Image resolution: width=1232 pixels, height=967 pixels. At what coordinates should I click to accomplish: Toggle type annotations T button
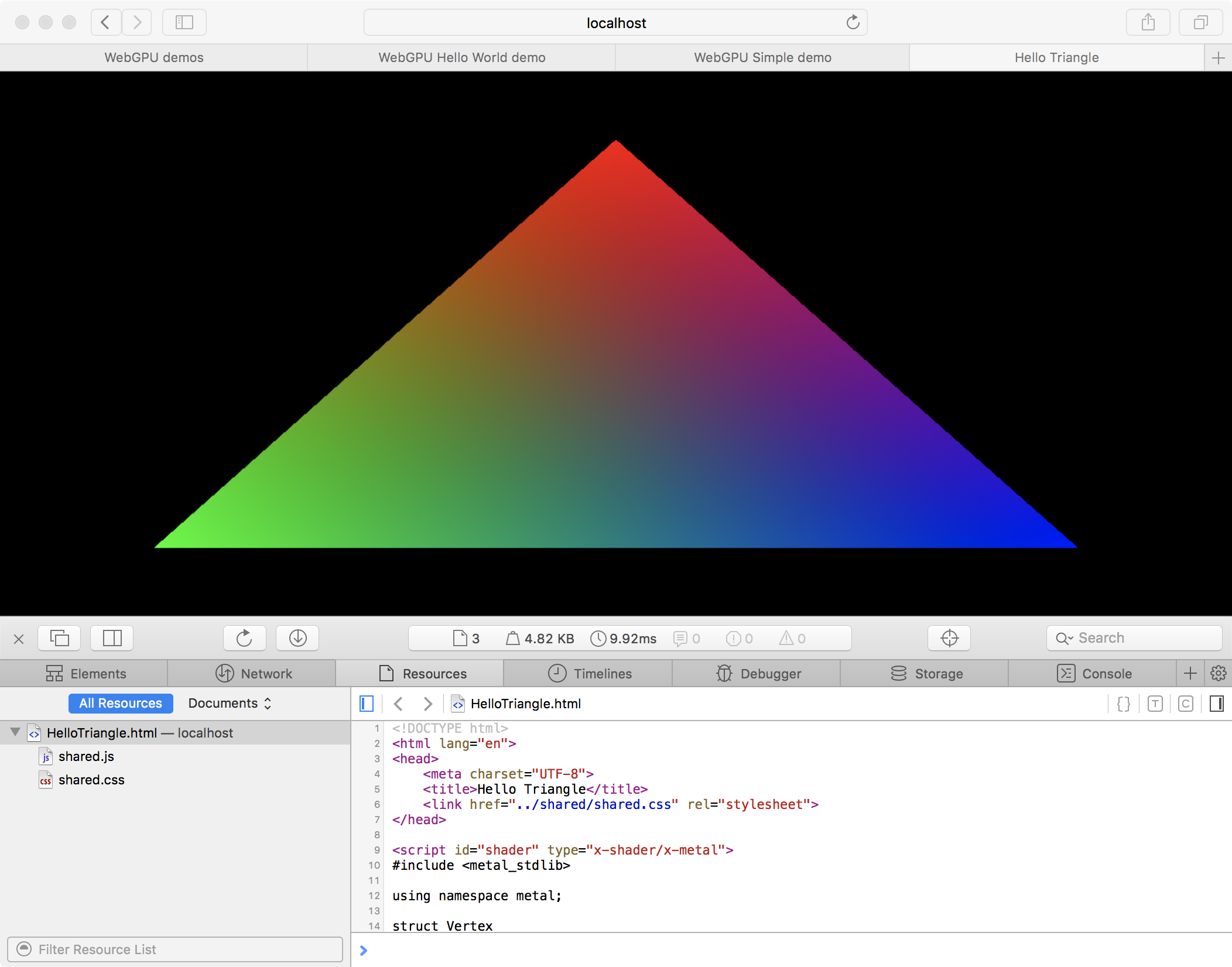1155,704
